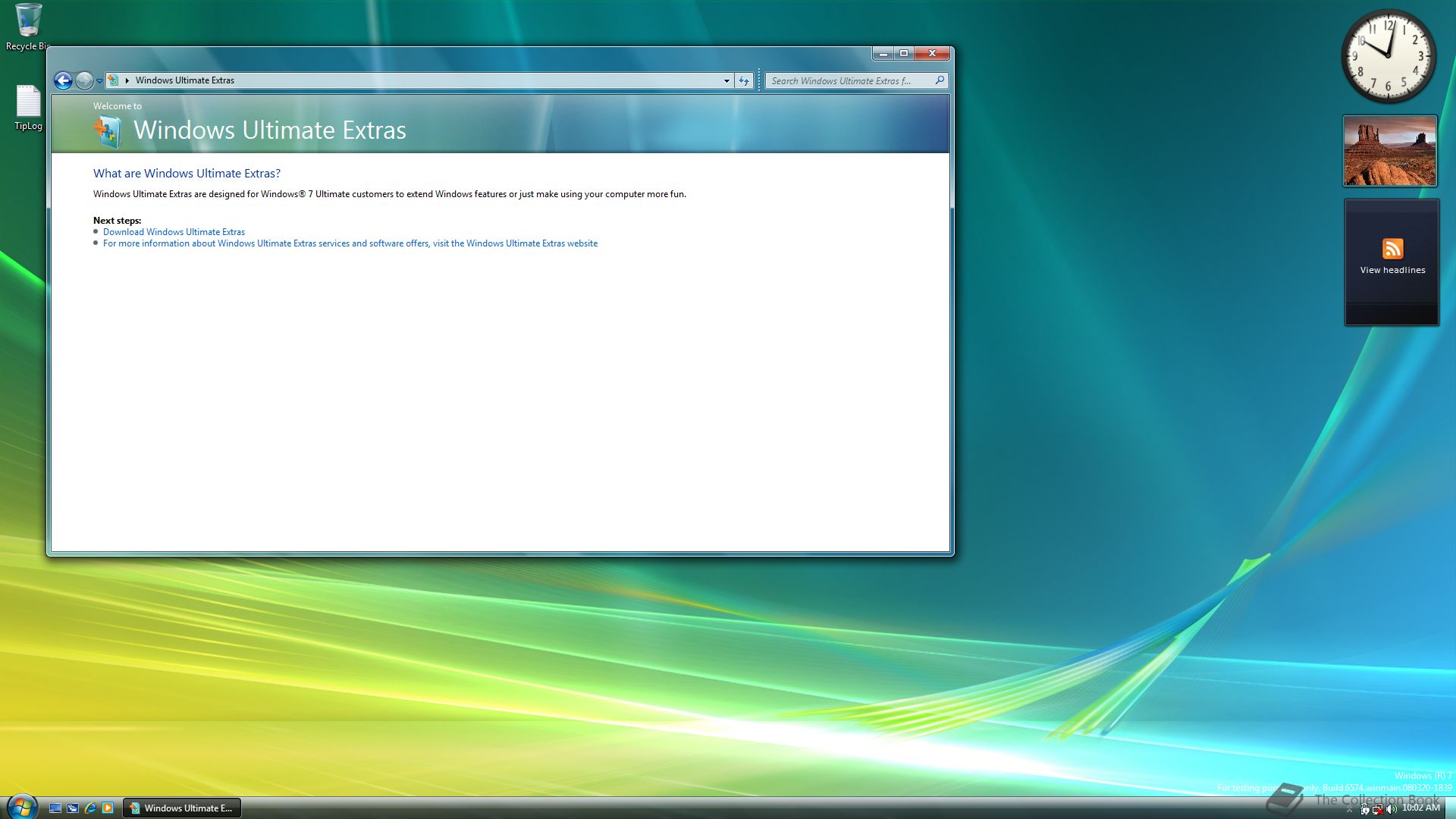Click the slideshow picture gadget
This screenshot has height=819, width=1456.
1390,151
